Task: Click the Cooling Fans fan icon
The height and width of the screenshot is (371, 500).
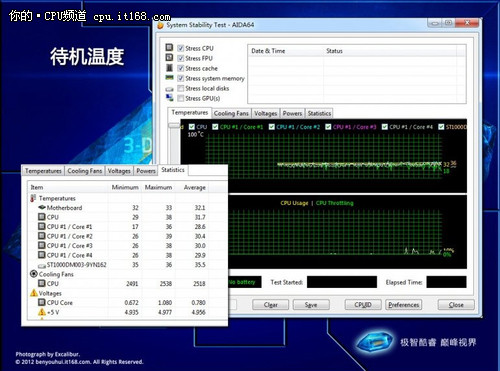Action: pyautogui.click(x=33, y=274)
